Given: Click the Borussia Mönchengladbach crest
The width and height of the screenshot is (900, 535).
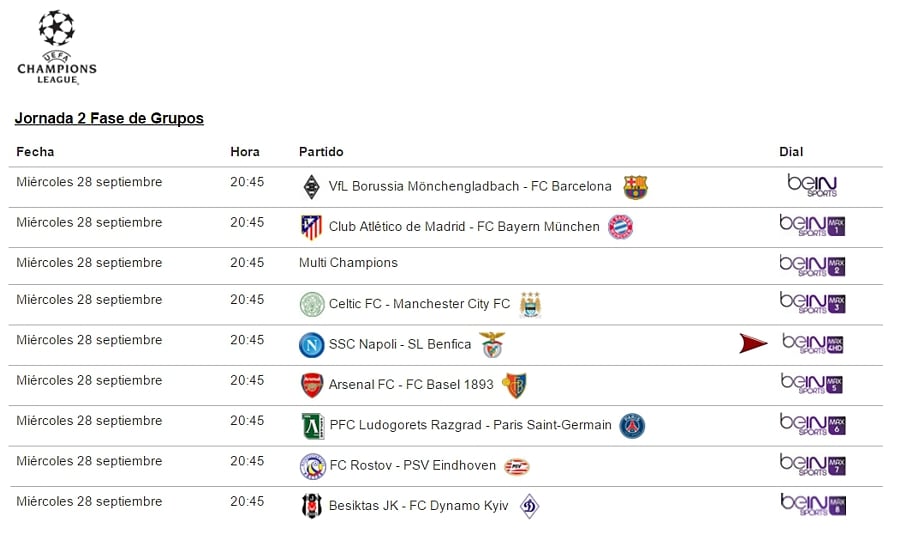Looking at the screenshot, I should (x=312, y=187).
